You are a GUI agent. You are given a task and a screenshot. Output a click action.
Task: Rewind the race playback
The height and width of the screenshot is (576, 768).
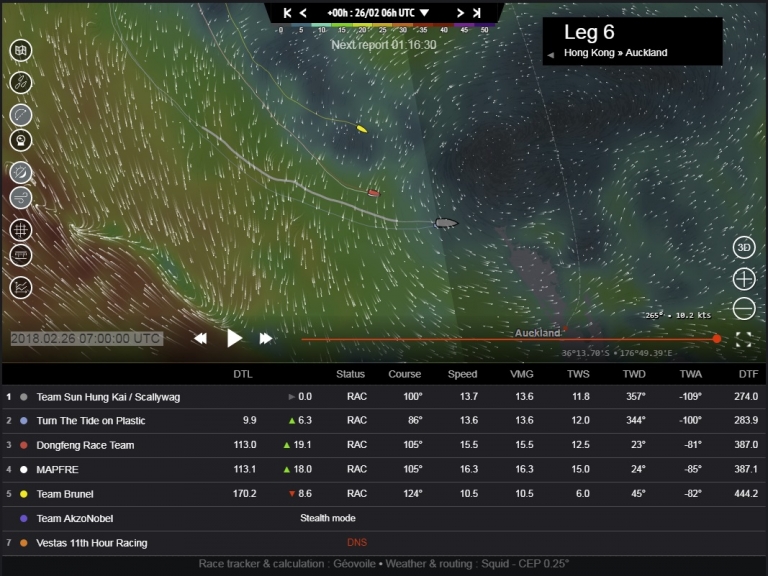click(x=200, y=338)
